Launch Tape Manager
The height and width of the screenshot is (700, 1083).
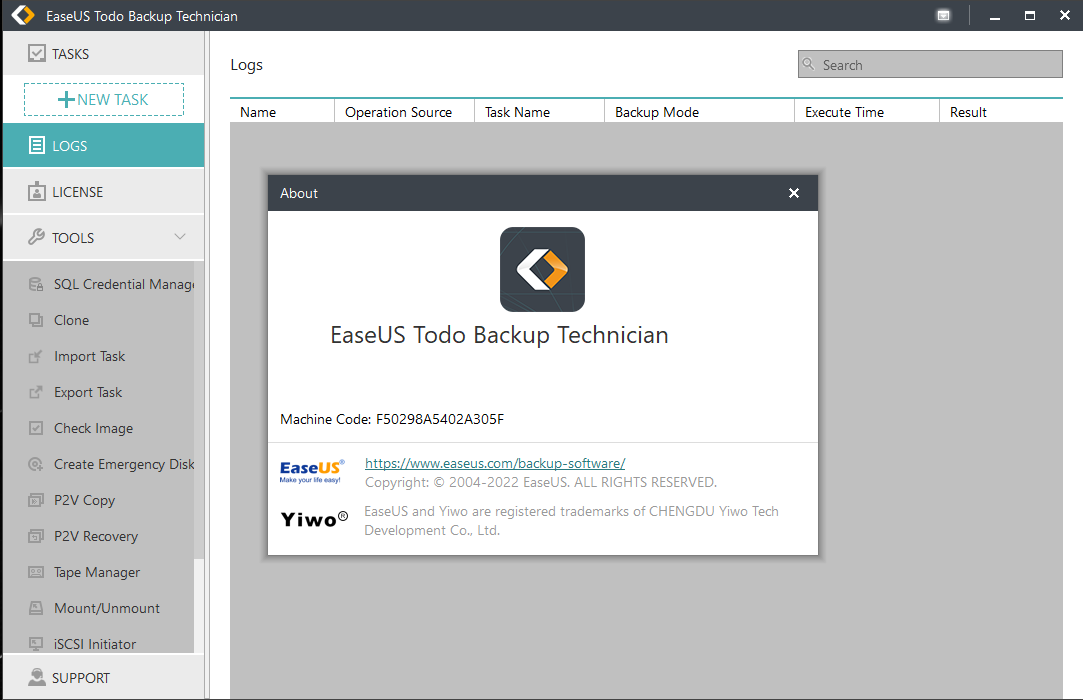(99, 571)
